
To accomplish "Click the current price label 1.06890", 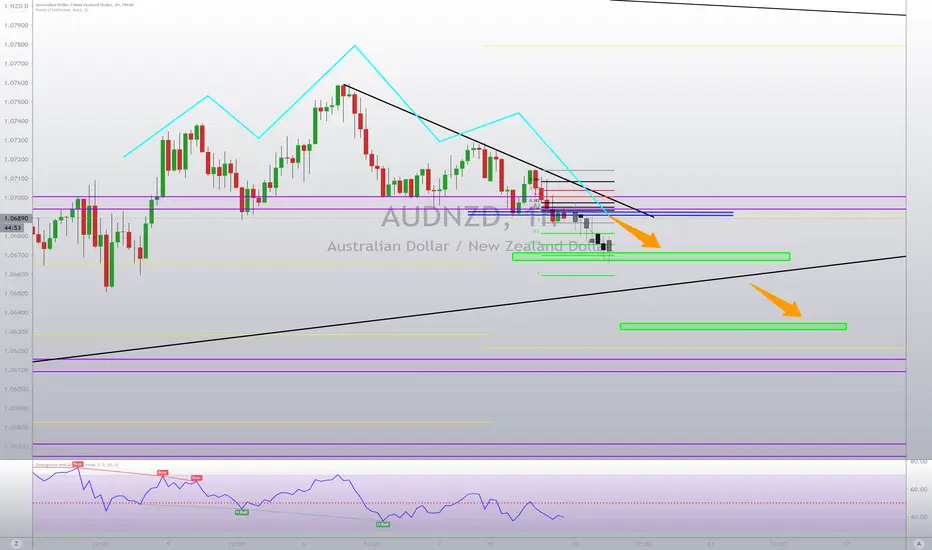I will point(16,218).
